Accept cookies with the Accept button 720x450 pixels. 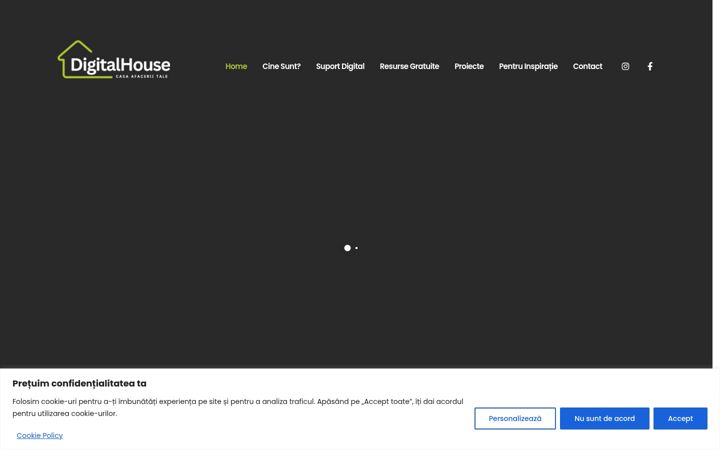[680, 418]
